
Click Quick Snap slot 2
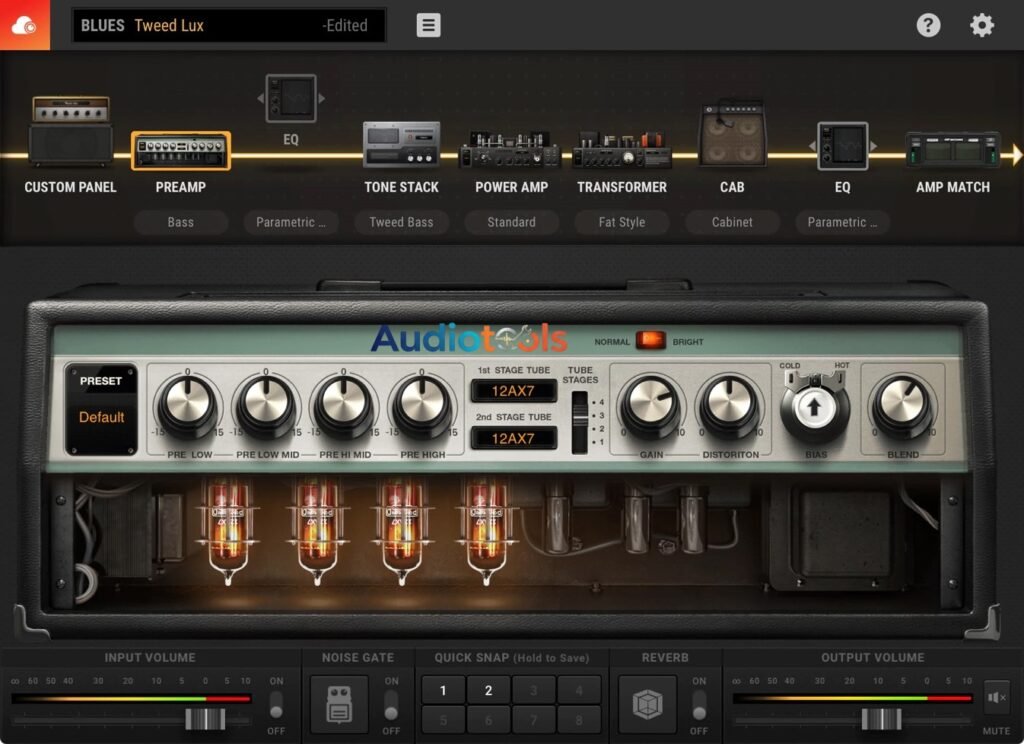click(489, 690)
